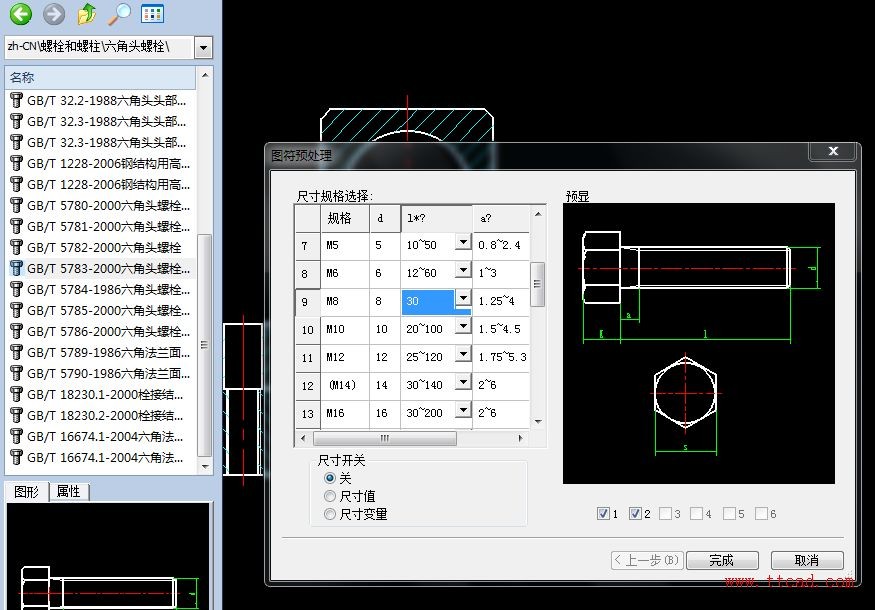
Task: Click the list view layout icon
Action: coord(152,14)
